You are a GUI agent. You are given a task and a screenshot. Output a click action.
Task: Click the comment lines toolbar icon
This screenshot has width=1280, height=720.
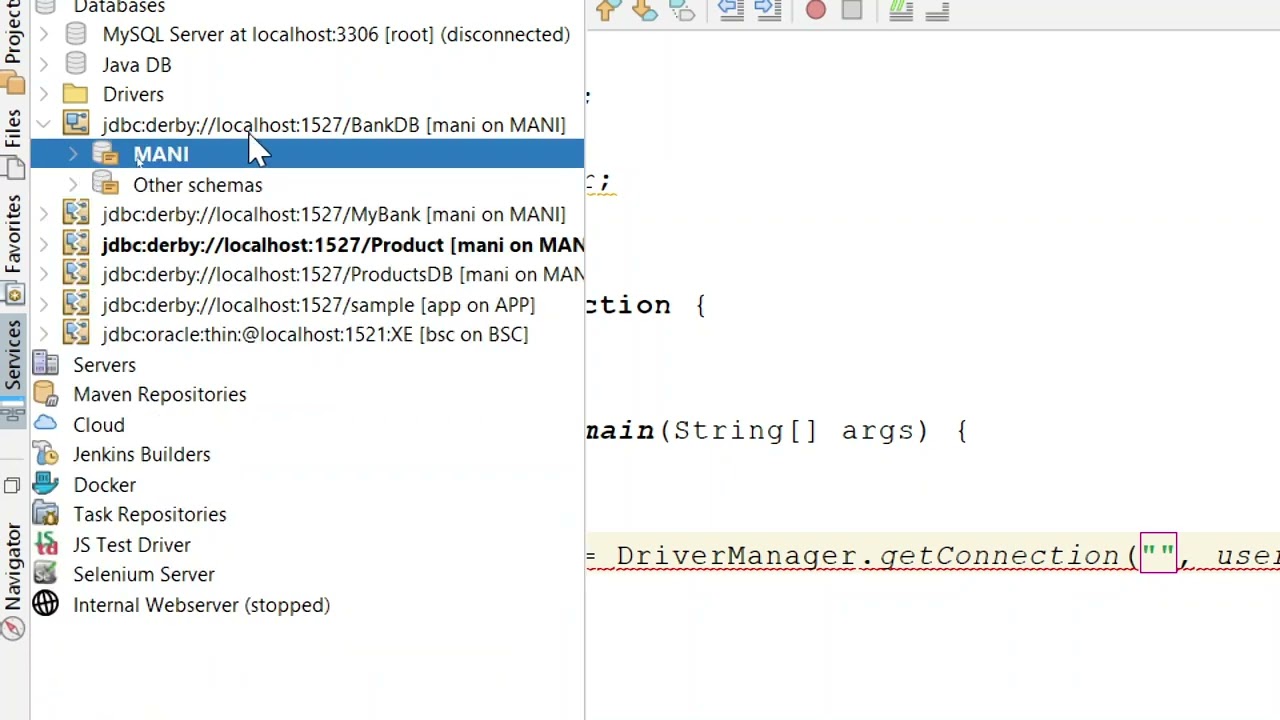pos(900,10)
